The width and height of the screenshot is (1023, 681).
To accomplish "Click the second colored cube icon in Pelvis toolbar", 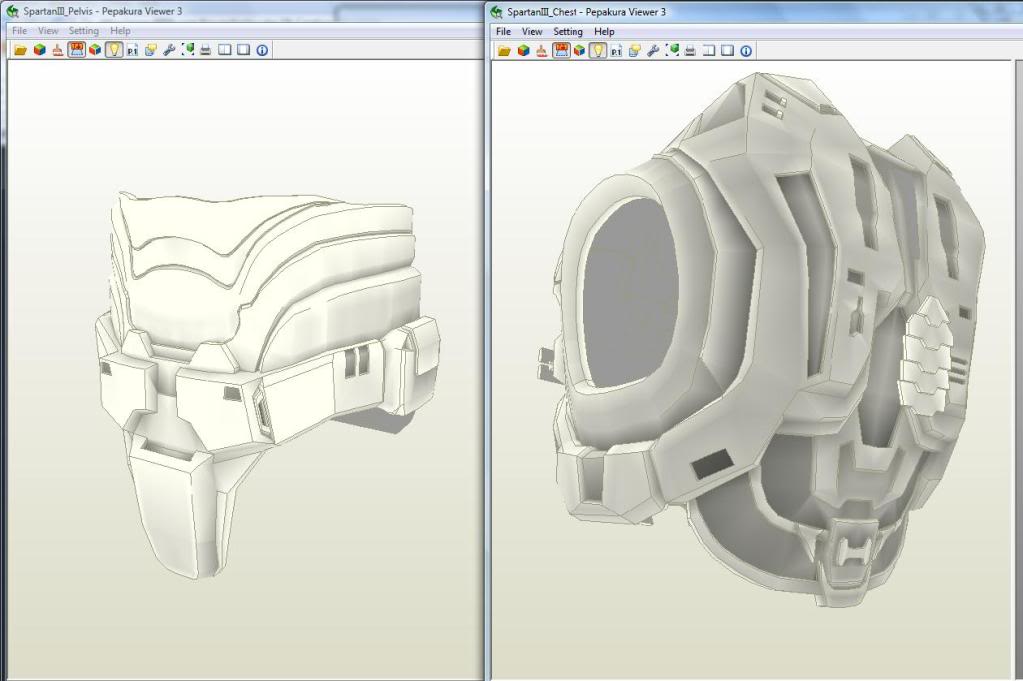I will [95, 50].
